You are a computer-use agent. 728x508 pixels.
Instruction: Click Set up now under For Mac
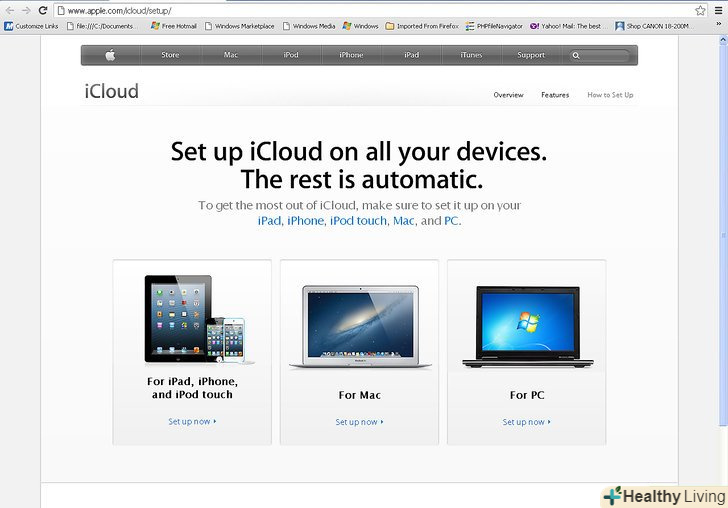359,422
